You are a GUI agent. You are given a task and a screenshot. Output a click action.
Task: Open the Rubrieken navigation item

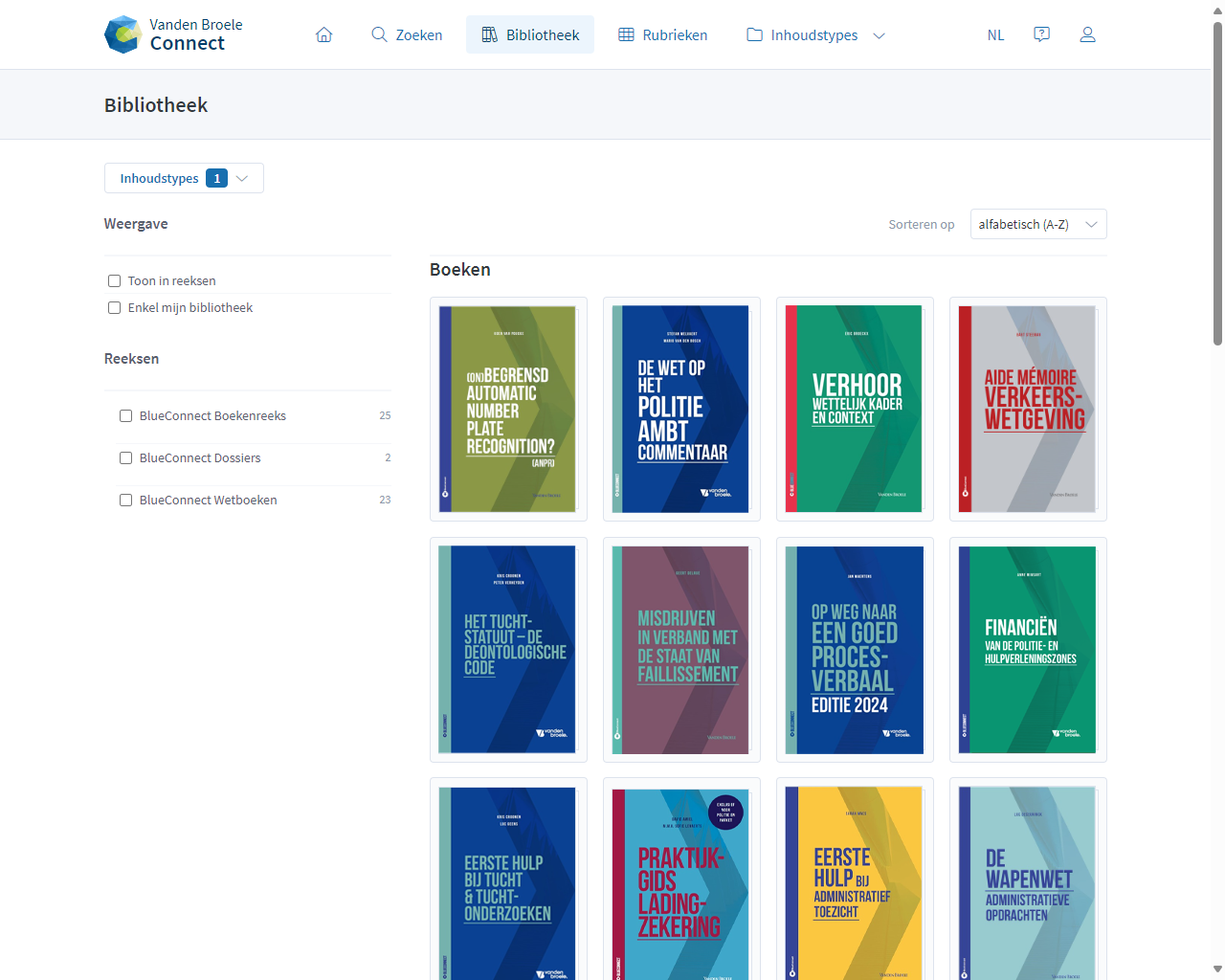(x=663, y=34)
